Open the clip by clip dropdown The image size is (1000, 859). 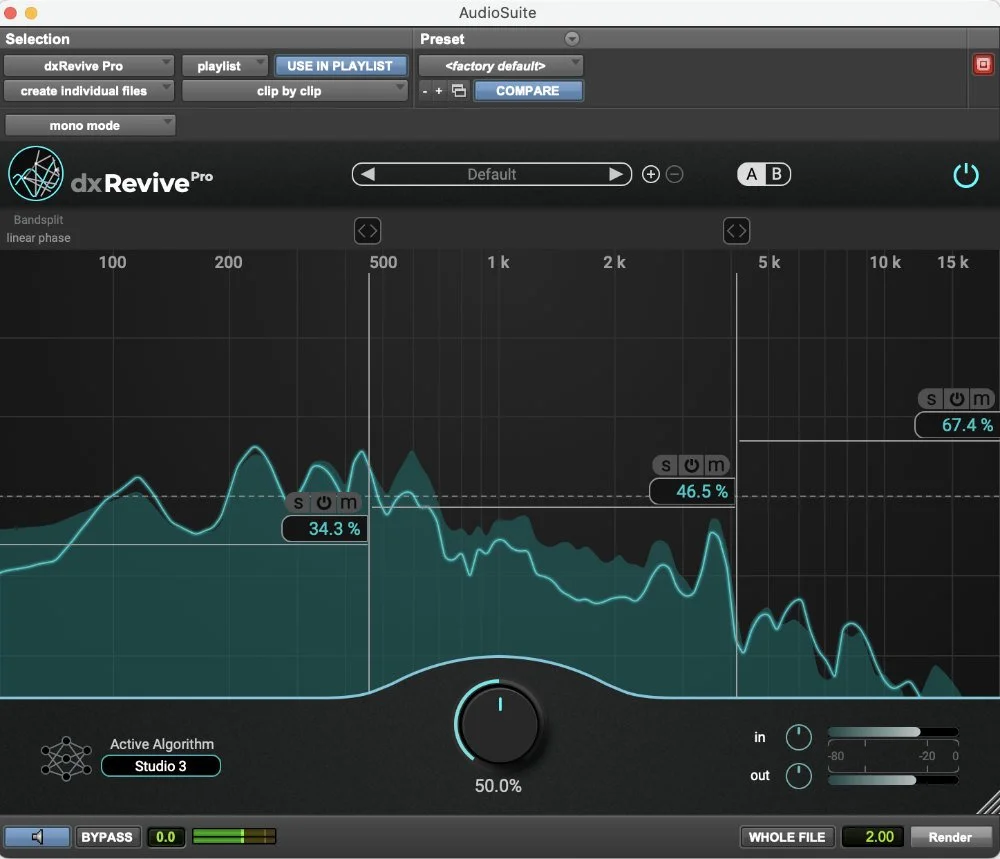click(x=295, y=91)
